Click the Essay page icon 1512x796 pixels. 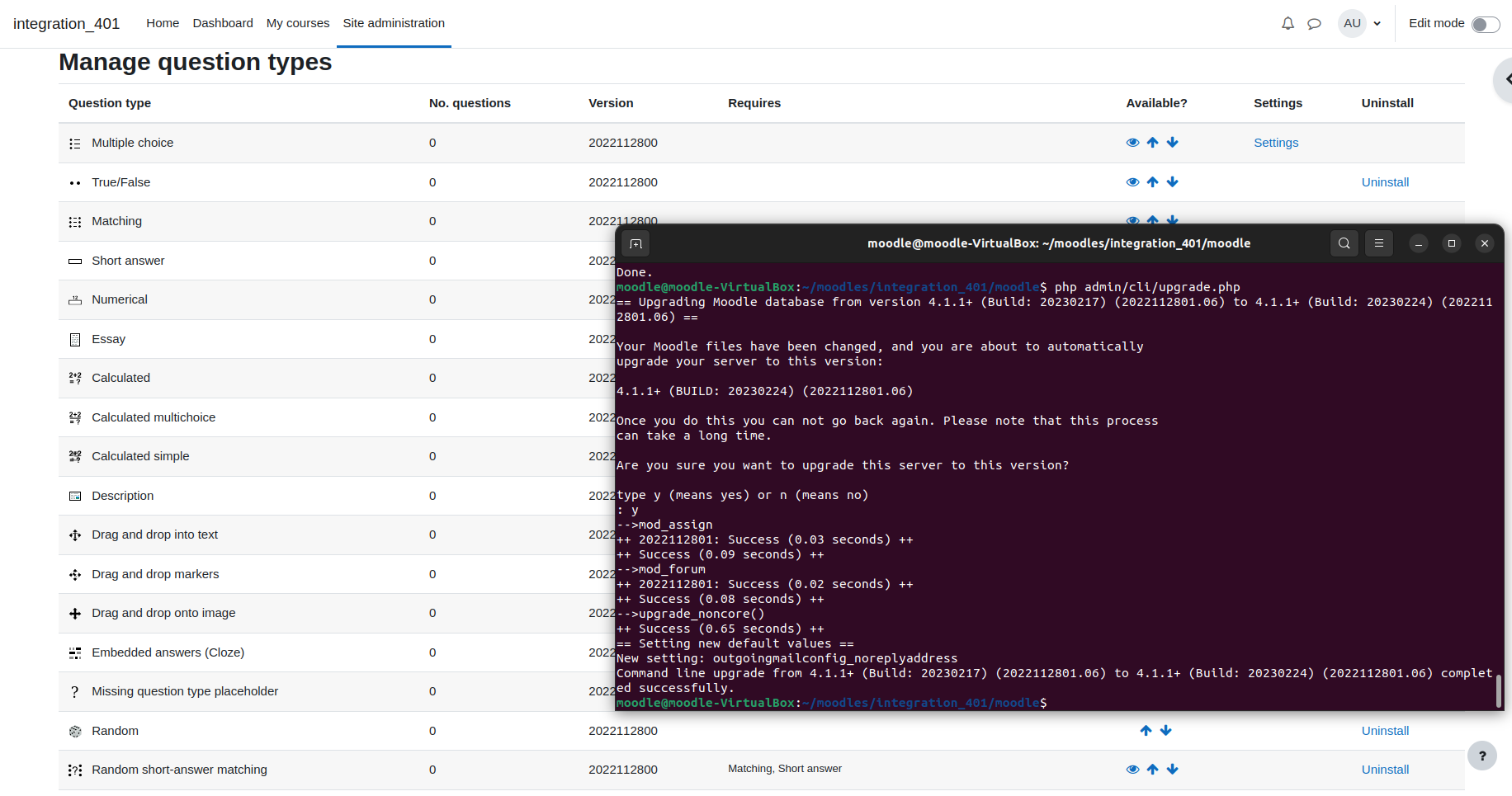[75, 340]
